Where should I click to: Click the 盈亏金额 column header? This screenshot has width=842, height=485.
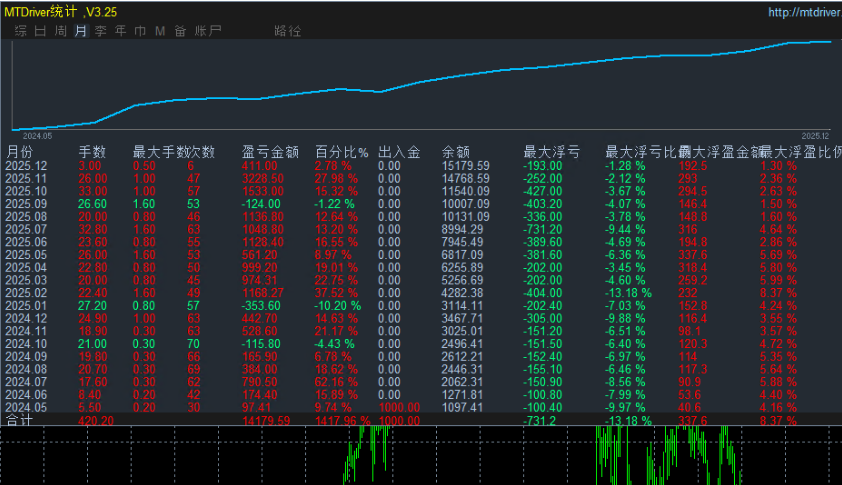[270, 152]
